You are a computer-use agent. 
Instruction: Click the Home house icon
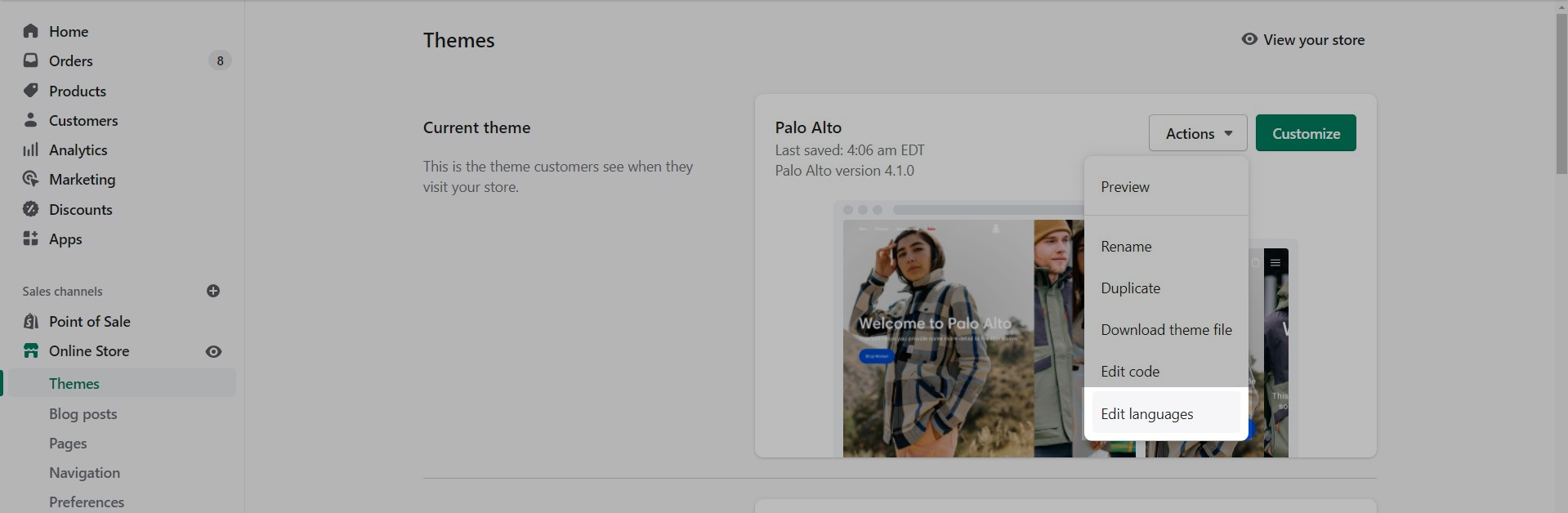click(31, 31)
